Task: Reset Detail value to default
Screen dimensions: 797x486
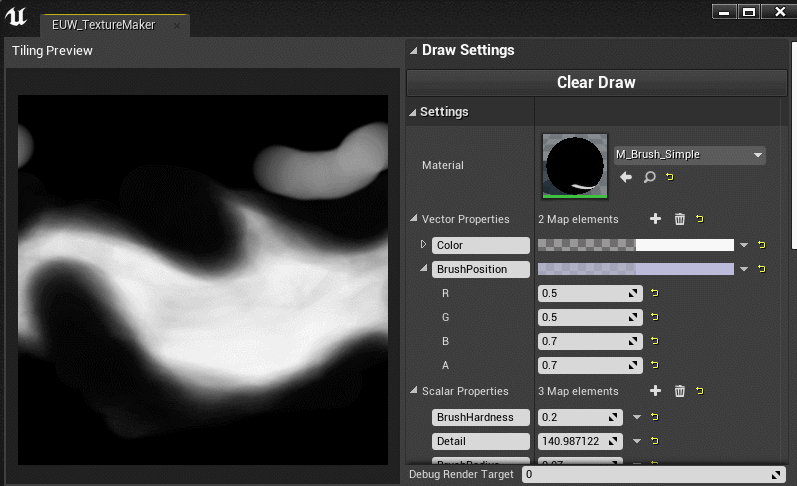Action: (655, 441)
